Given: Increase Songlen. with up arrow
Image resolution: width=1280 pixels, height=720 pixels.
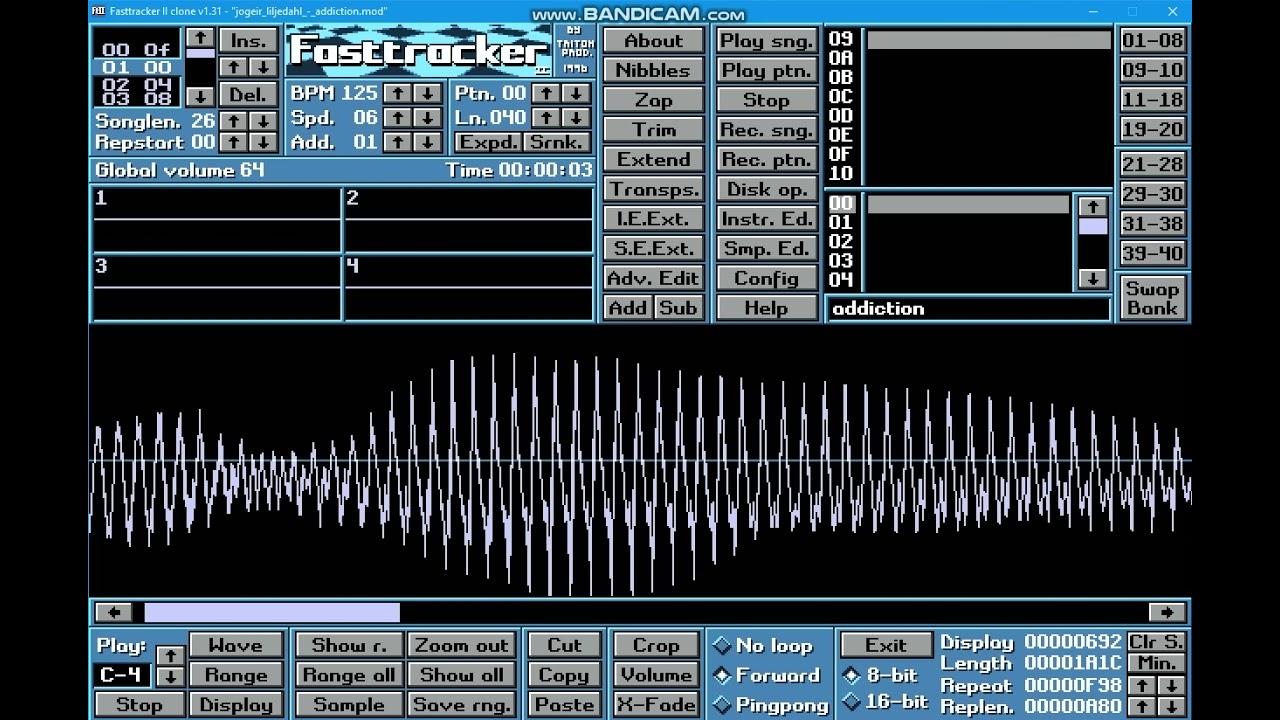Looking at the screenshot, I should [x=233, y=121].
